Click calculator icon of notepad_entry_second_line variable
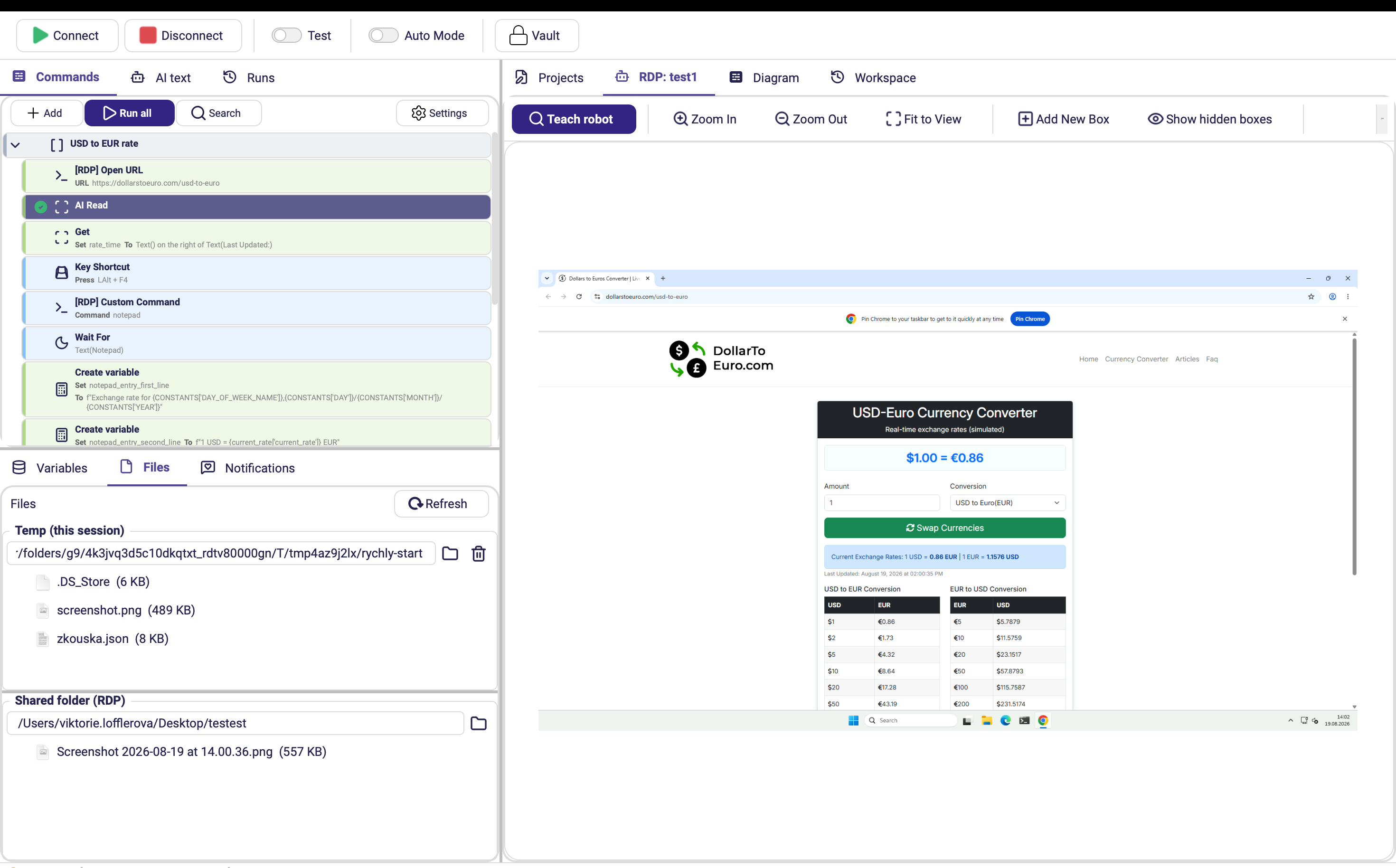This screenshot has width=1396, height=868. [x=61, y=435]
